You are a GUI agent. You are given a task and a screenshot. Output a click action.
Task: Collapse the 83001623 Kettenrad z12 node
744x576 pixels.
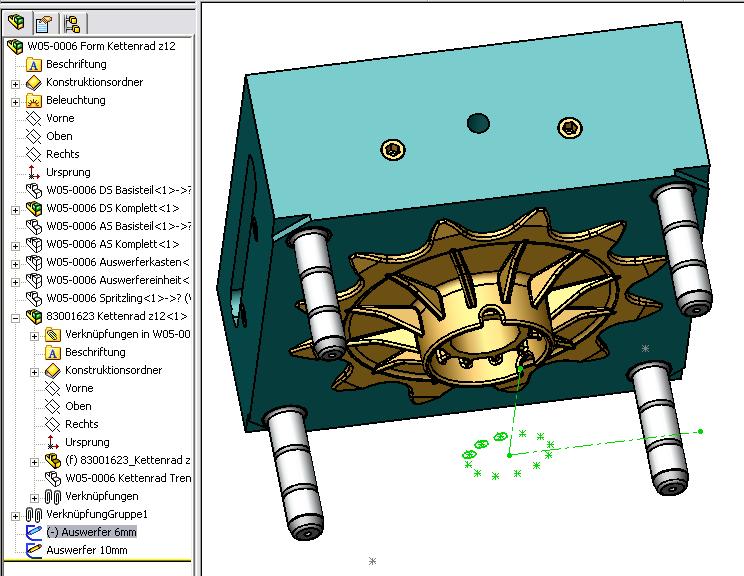(15, 318)
